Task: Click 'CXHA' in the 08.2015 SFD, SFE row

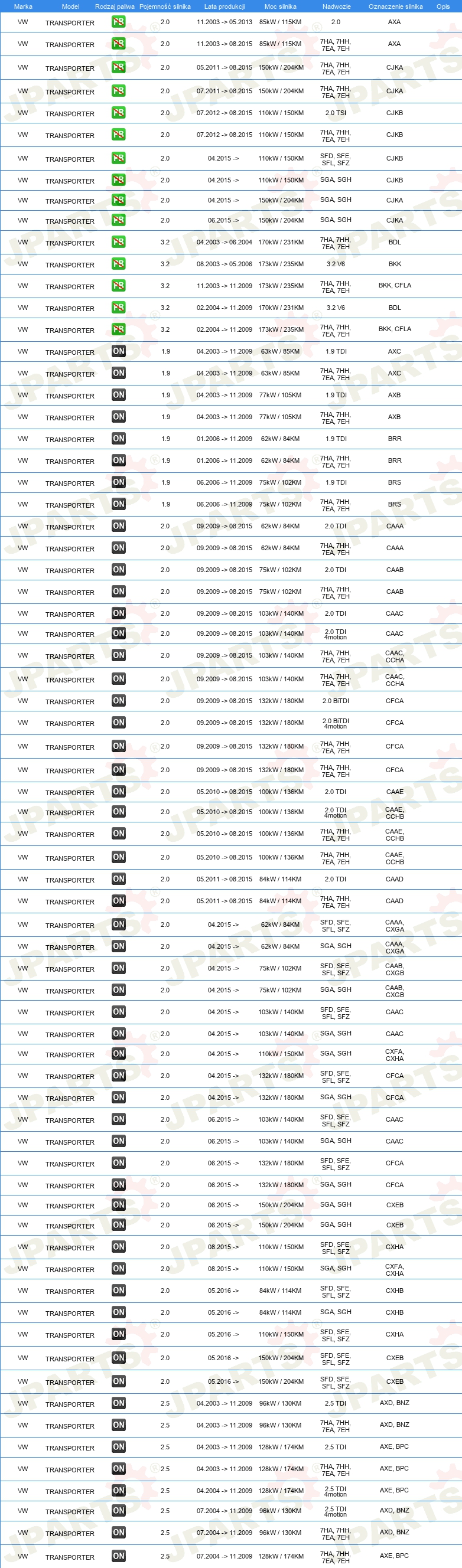Action: coord(394,1247)
